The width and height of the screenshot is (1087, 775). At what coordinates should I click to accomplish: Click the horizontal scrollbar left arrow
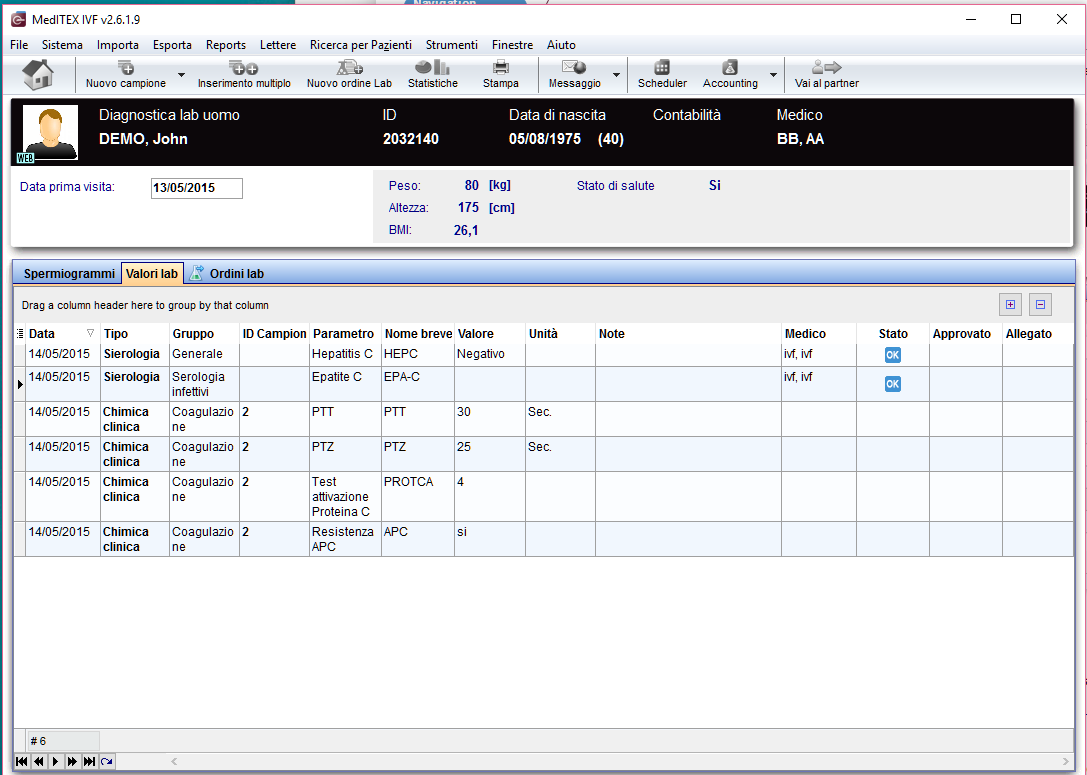click(174, 761)
